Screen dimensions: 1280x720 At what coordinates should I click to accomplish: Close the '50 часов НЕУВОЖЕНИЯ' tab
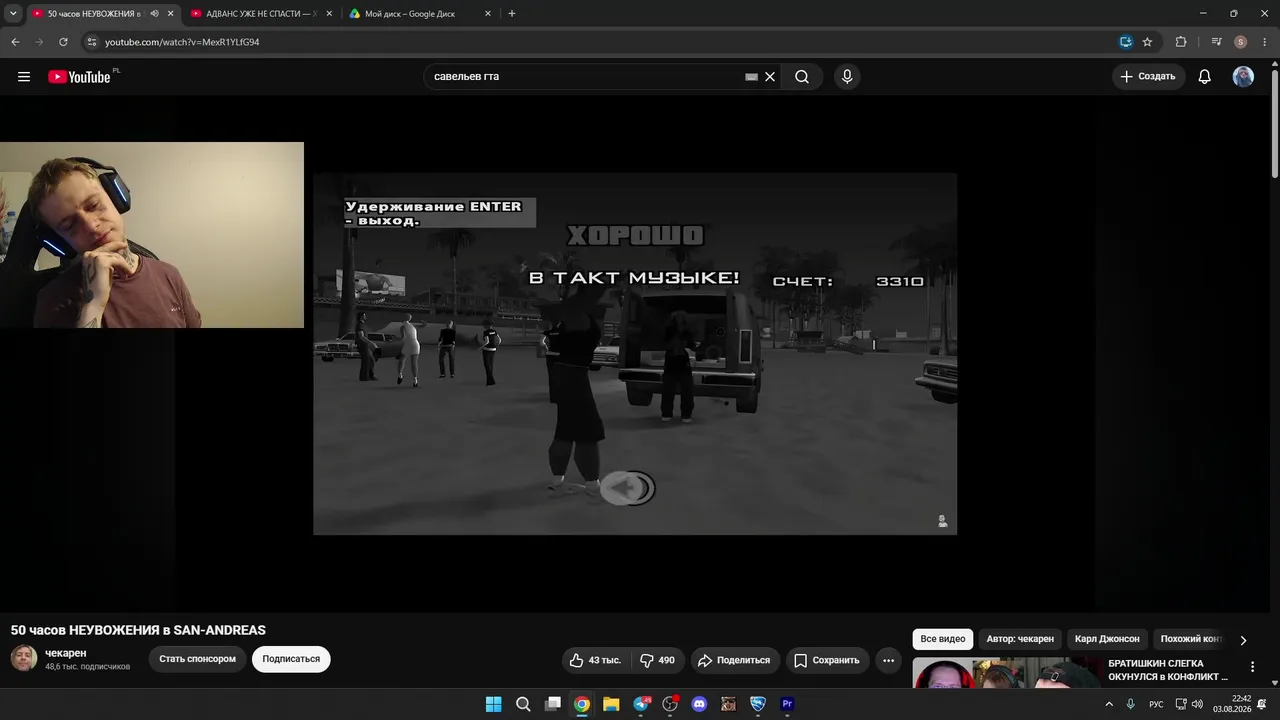171,14
